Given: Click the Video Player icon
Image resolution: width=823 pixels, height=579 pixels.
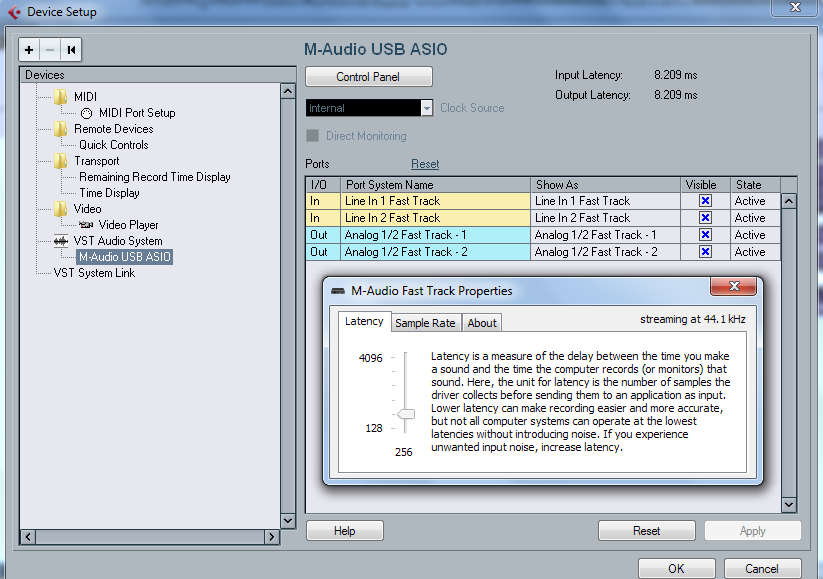Looking at the screenshot, I should pos(86,225).
